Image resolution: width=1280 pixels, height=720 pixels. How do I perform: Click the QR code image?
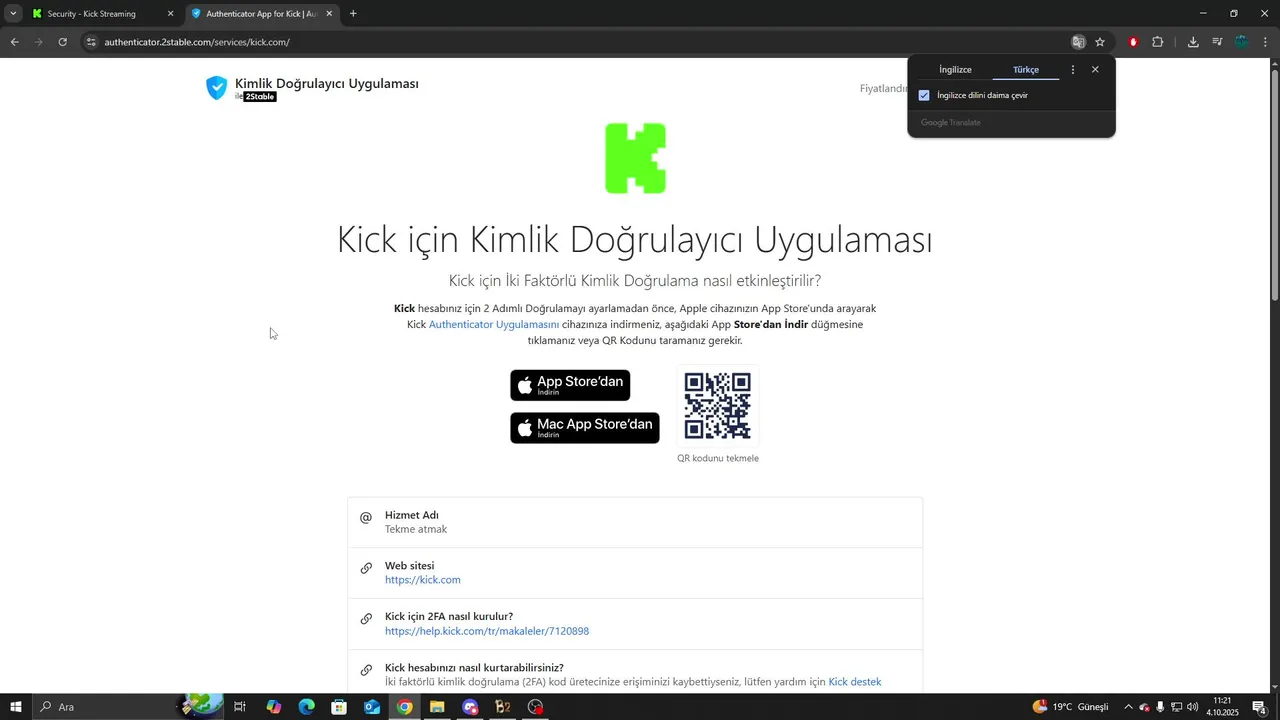(717, 406)
